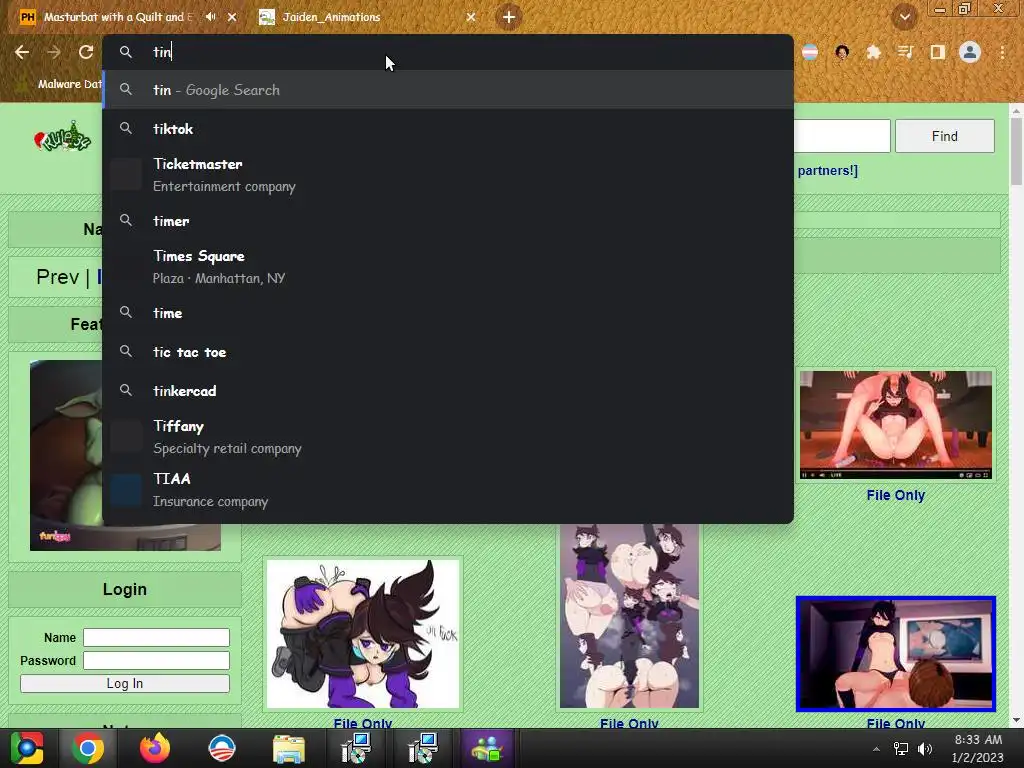Click the page's vertical scrollbar thumb
Viewport: 1024px width, 768px height.
point(1016,152)
